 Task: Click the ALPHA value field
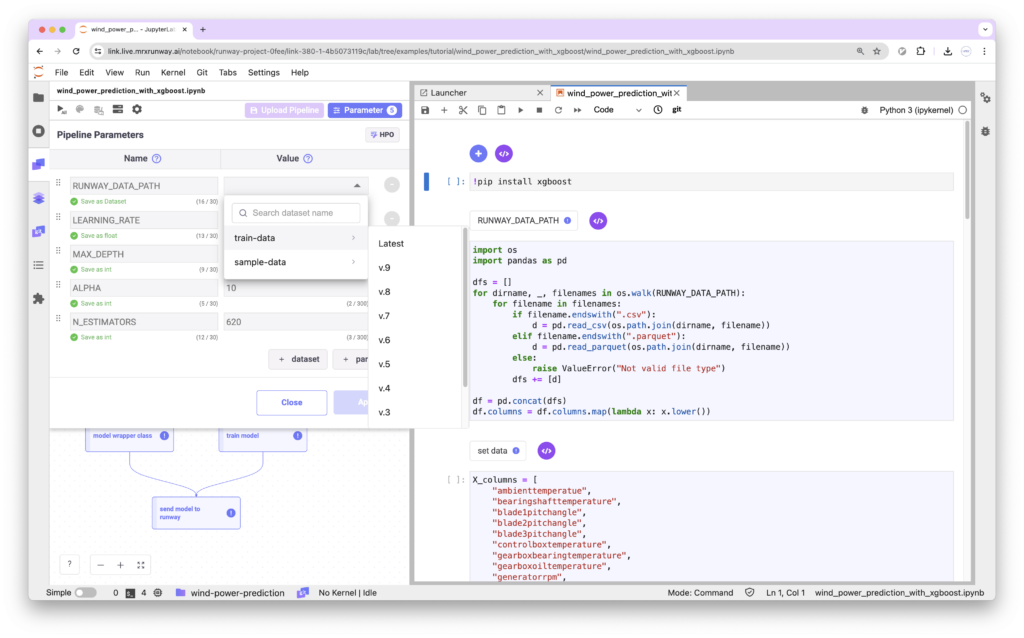click(296, 288)
